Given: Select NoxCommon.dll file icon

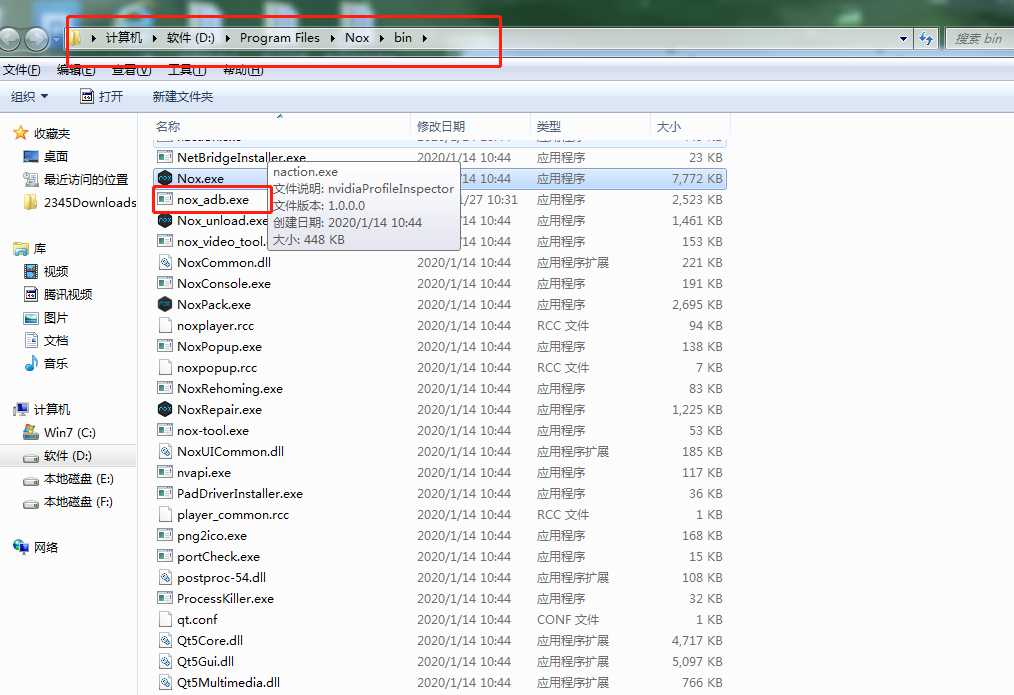Looking at the screenshot, I should point(165,262).
